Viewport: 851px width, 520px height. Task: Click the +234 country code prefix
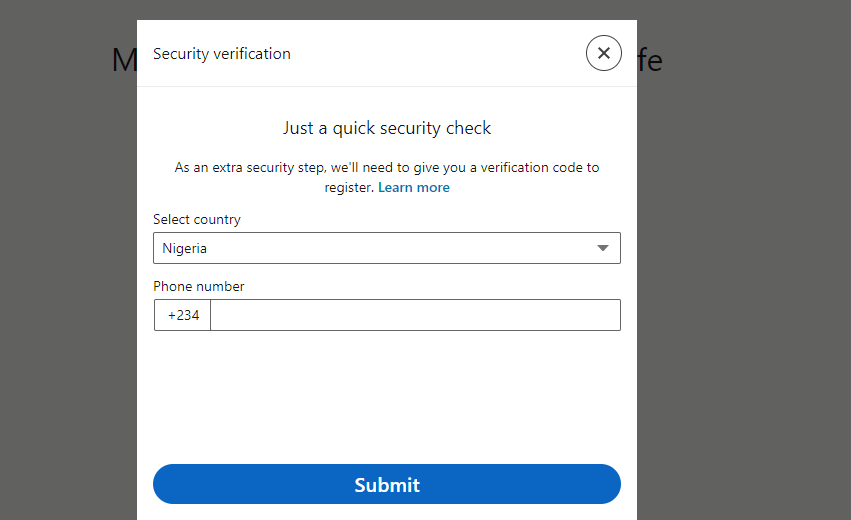183,315
